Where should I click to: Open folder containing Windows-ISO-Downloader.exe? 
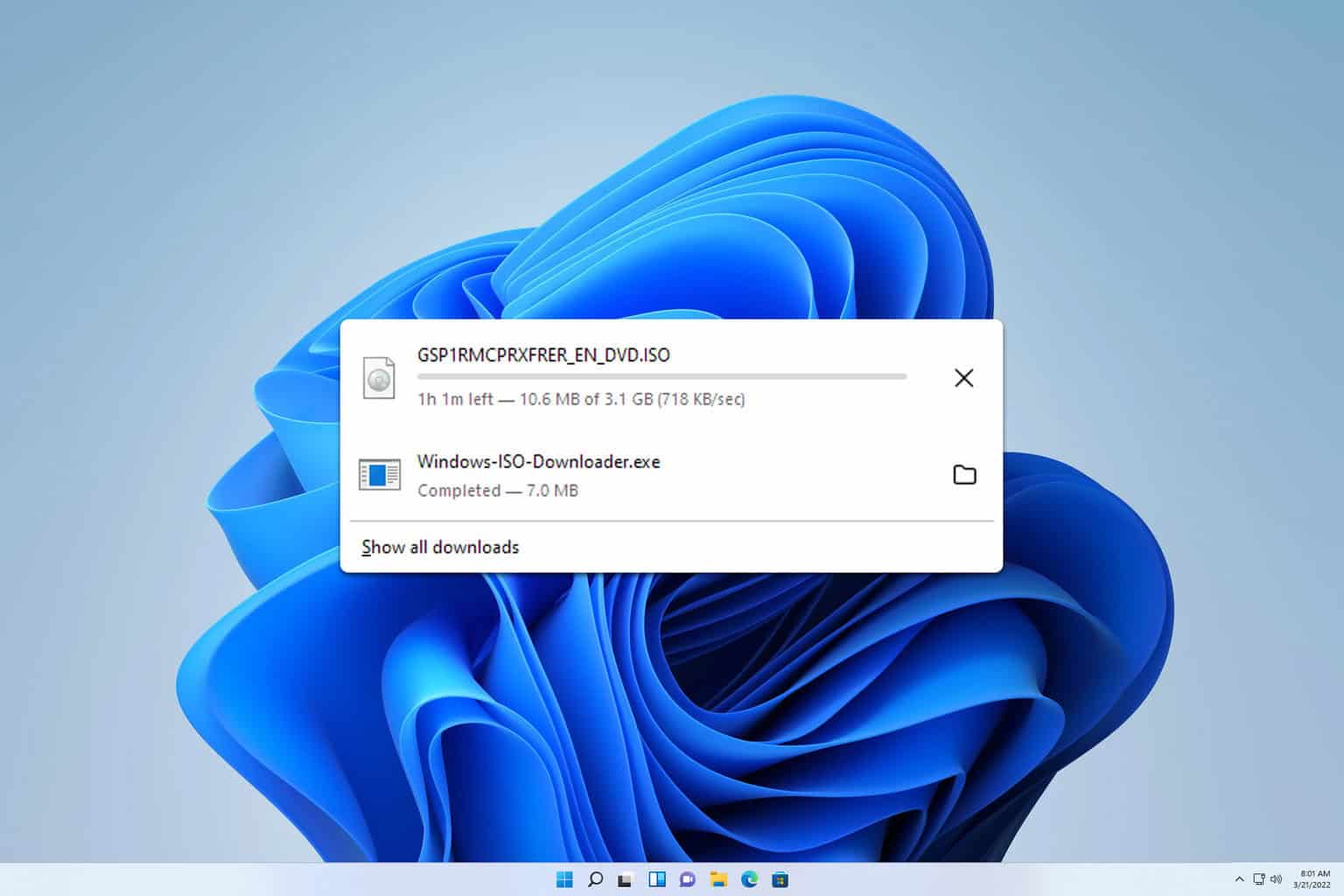964,474
